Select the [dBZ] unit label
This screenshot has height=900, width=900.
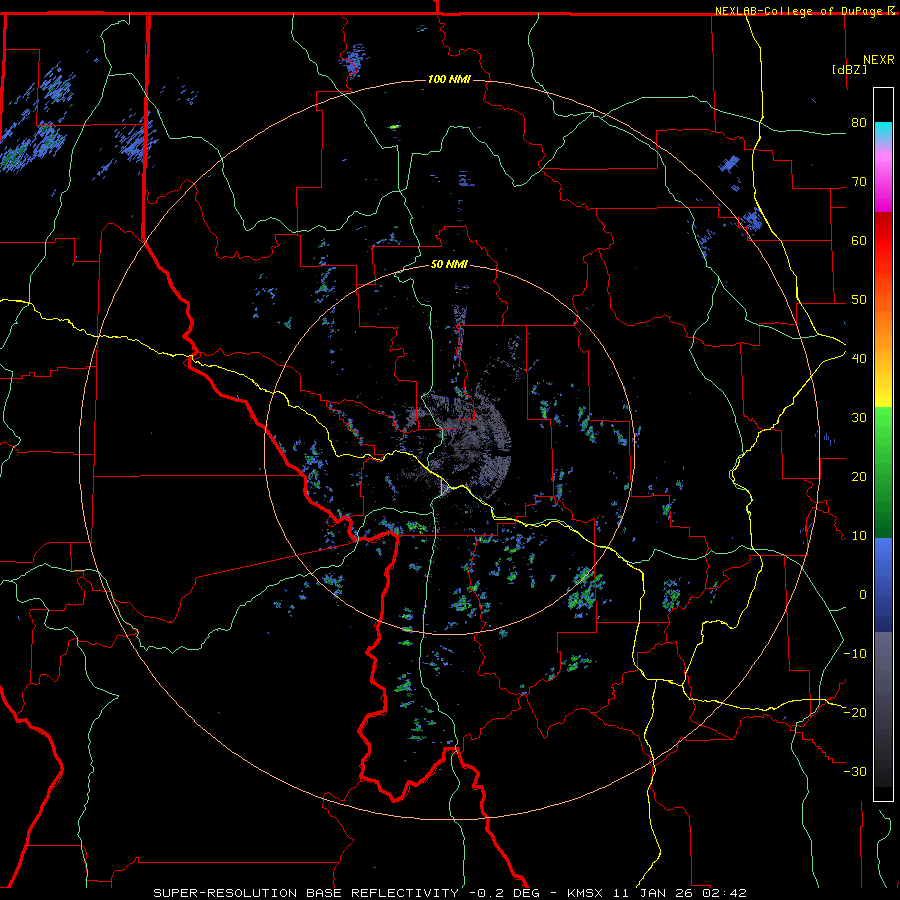coord(849,69)
